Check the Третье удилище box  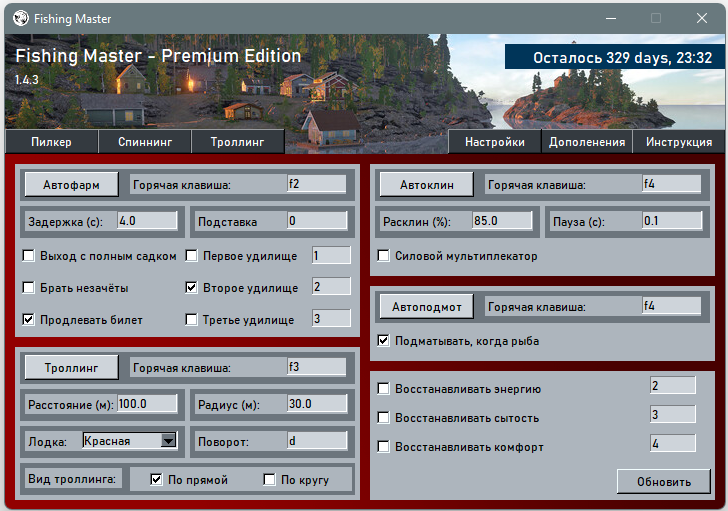click(x=192, y=319)
